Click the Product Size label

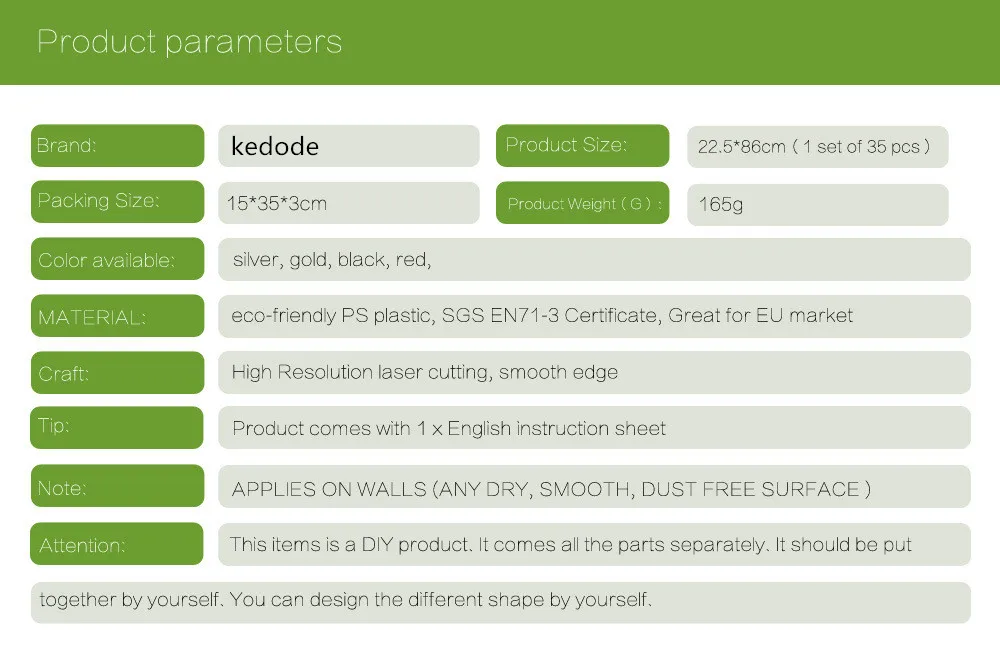[x=582, y=145]
